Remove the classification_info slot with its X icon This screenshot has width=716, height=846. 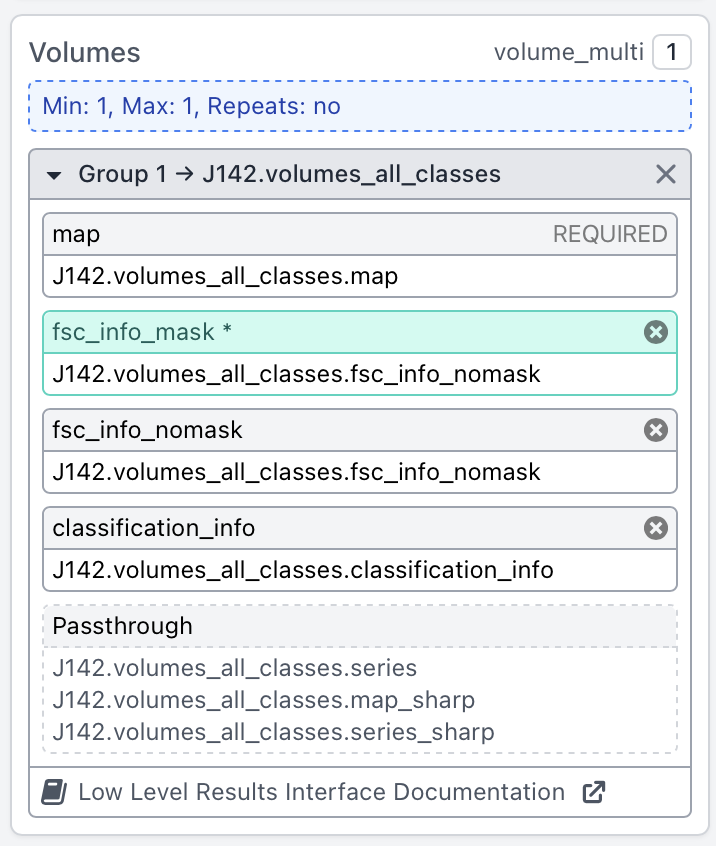pos(655,528)
